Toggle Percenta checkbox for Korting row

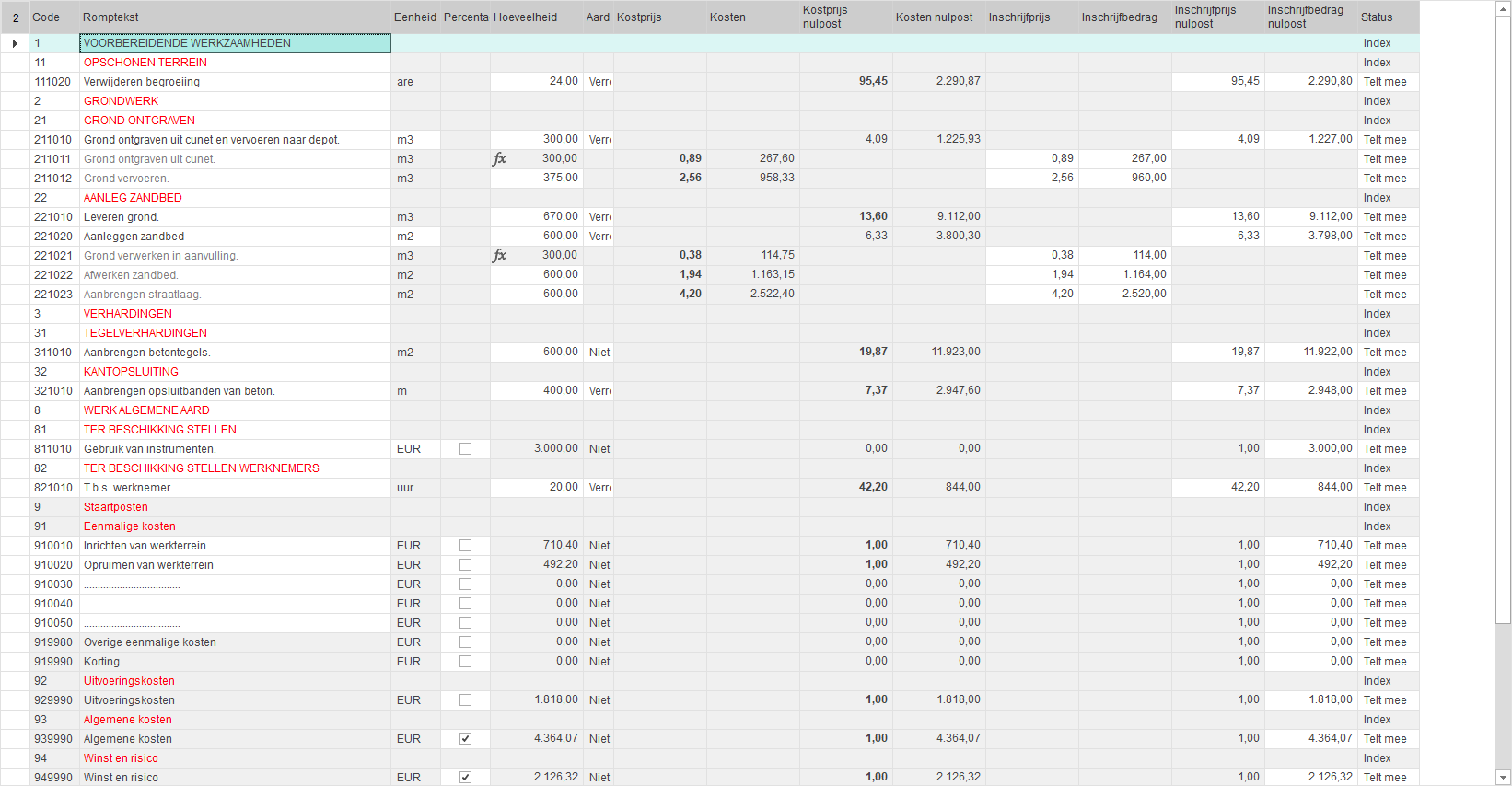pos(465,662)
